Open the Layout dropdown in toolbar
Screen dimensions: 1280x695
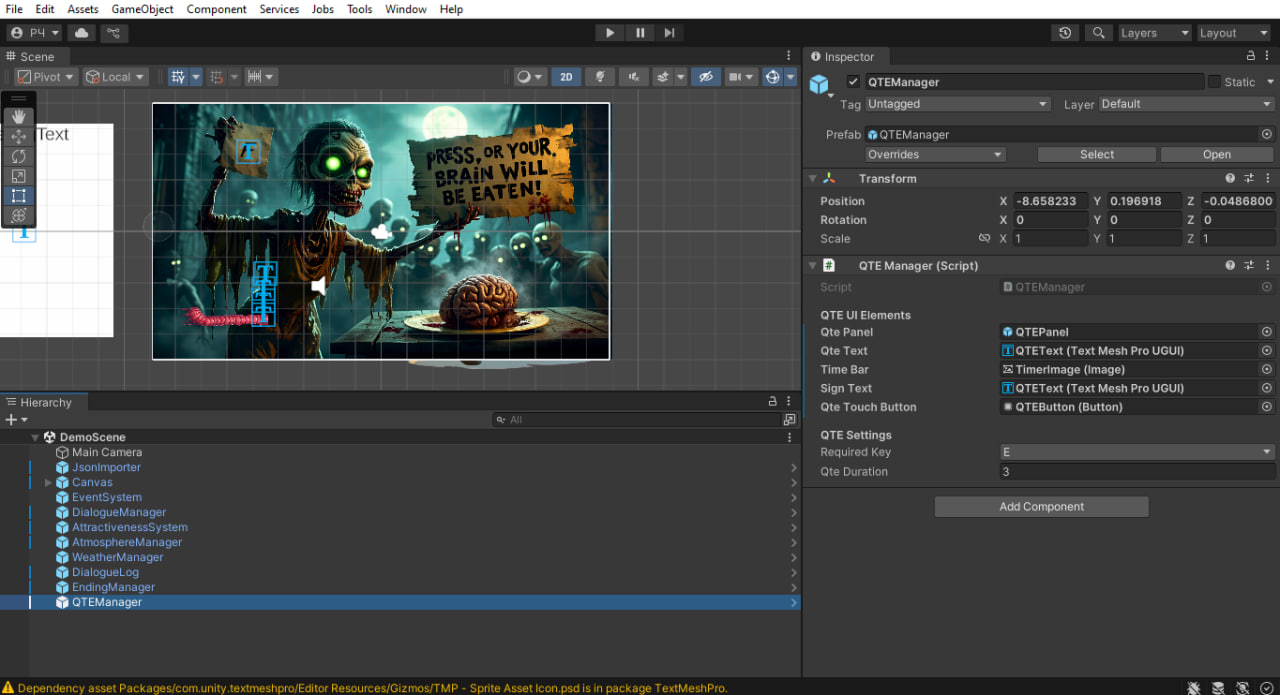coord(1235,33)
